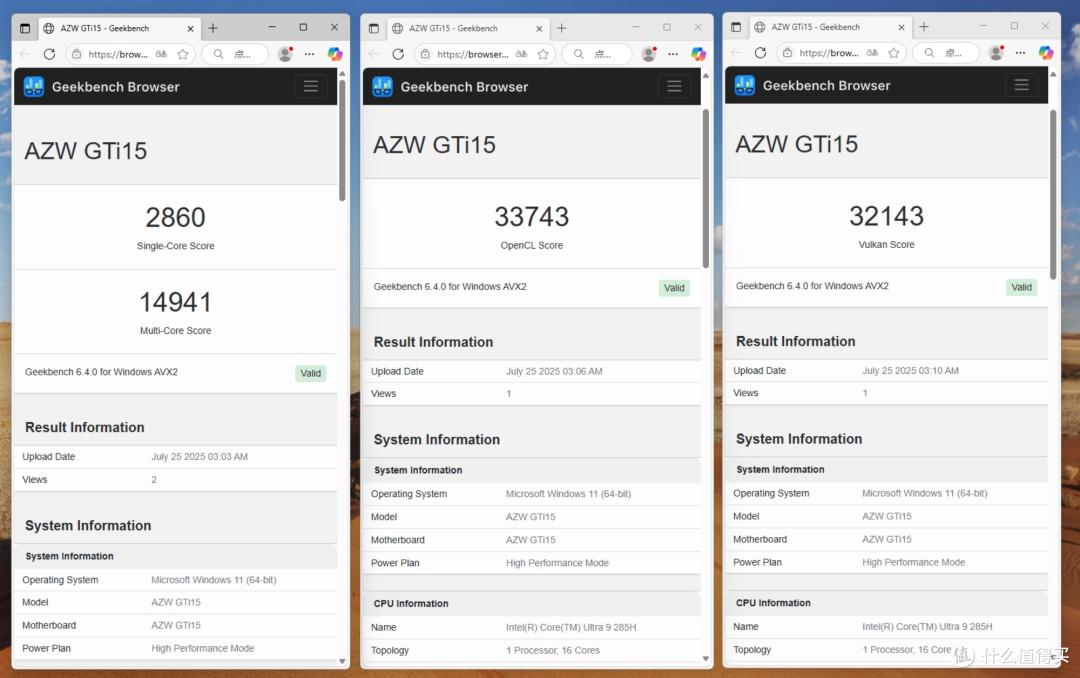Open tab actions menu in the middle OpenCL window
Screen dimensions: 1080x678
(x=373, y=28)
